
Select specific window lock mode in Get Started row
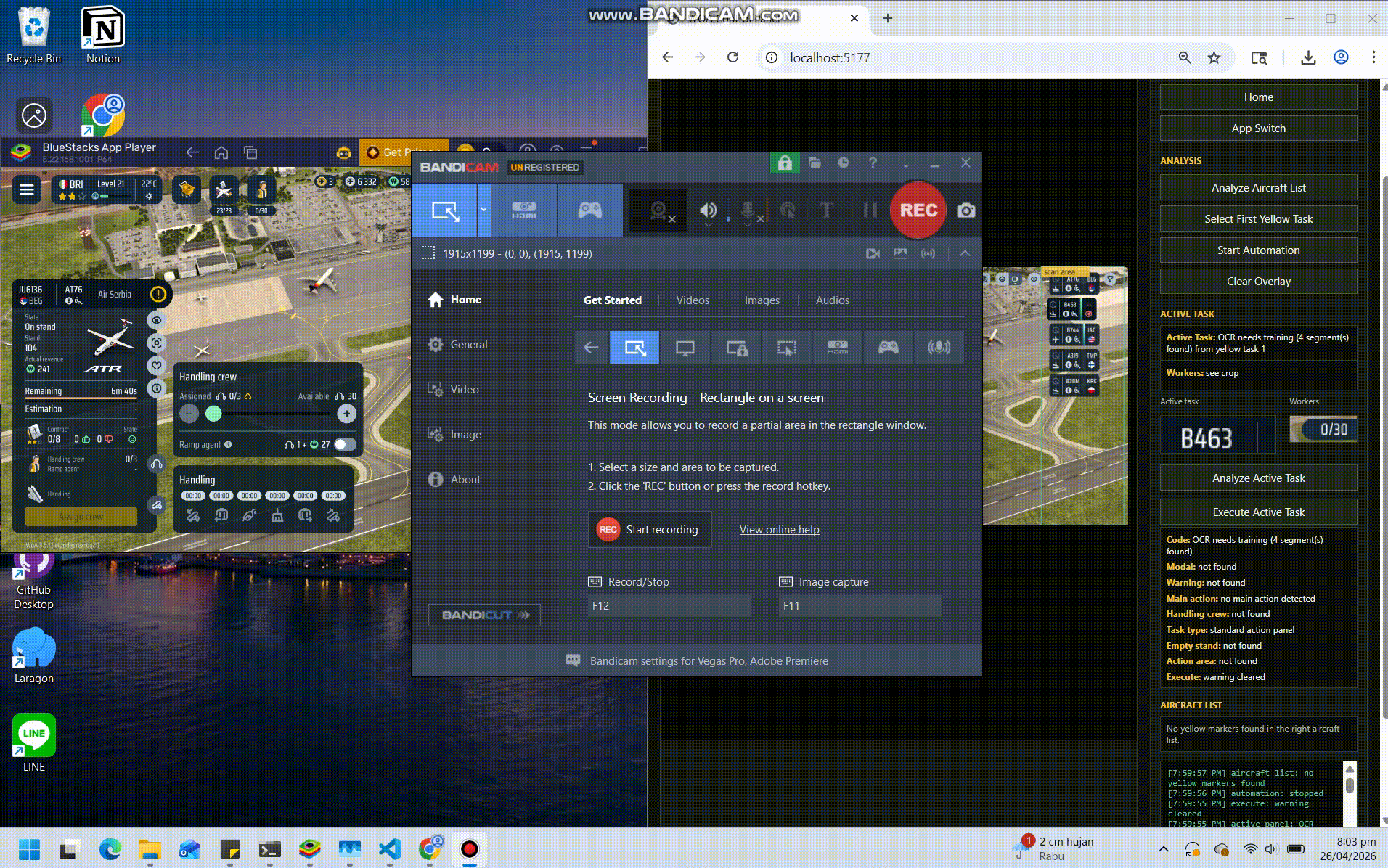(x=736, y=348)
